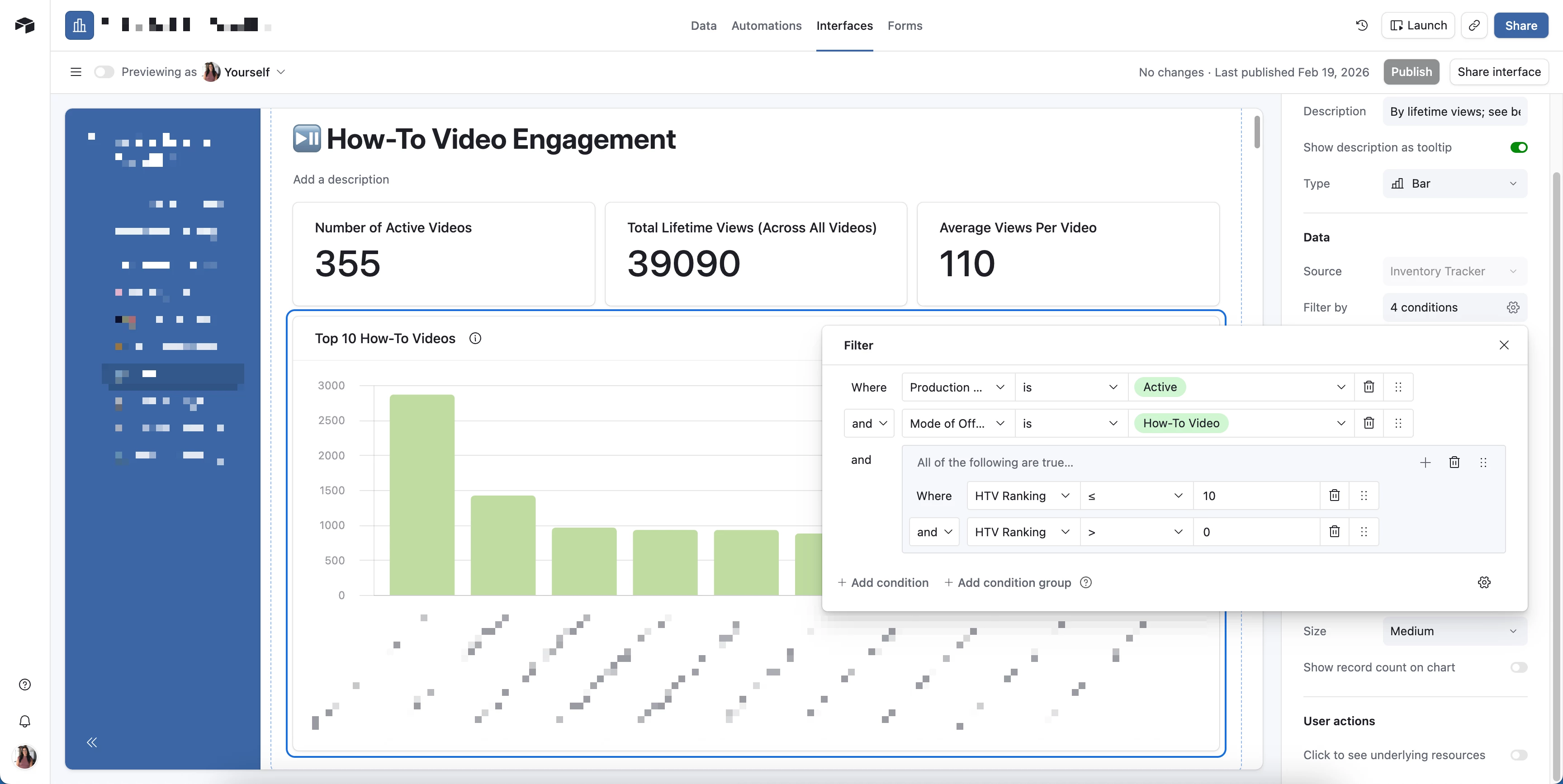Viewport: 1563px width, 784px height.
Task: Click info icon next to Top 10 How-To Videos
Action: 475,339
